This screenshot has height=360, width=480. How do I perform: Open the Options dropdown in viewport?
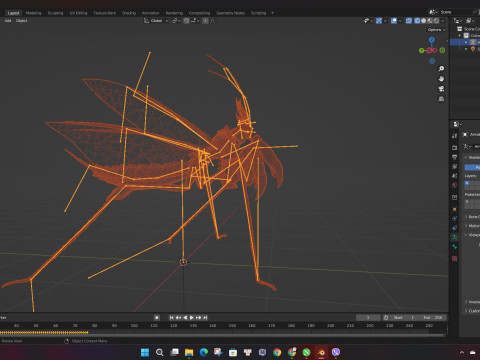pyautogui.click(x=437, y=30)
